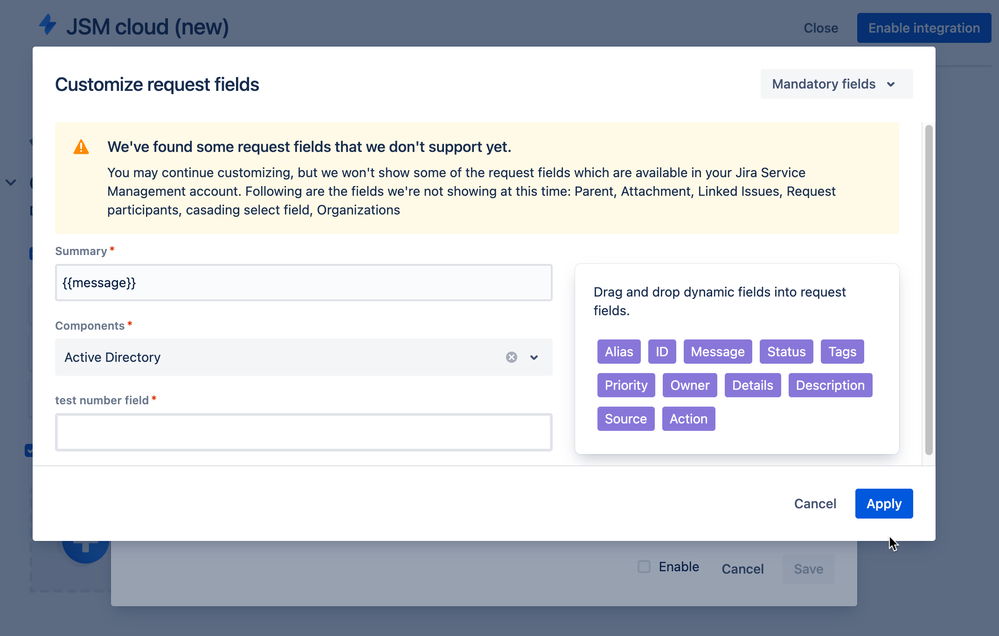Click the test number field input

[303, 432]
